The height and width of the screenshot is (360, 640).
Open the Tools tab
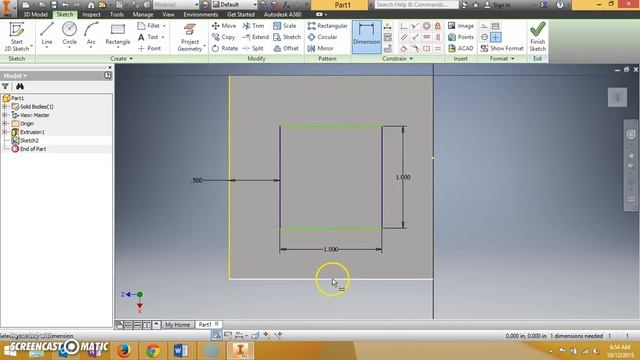[116, 14]
